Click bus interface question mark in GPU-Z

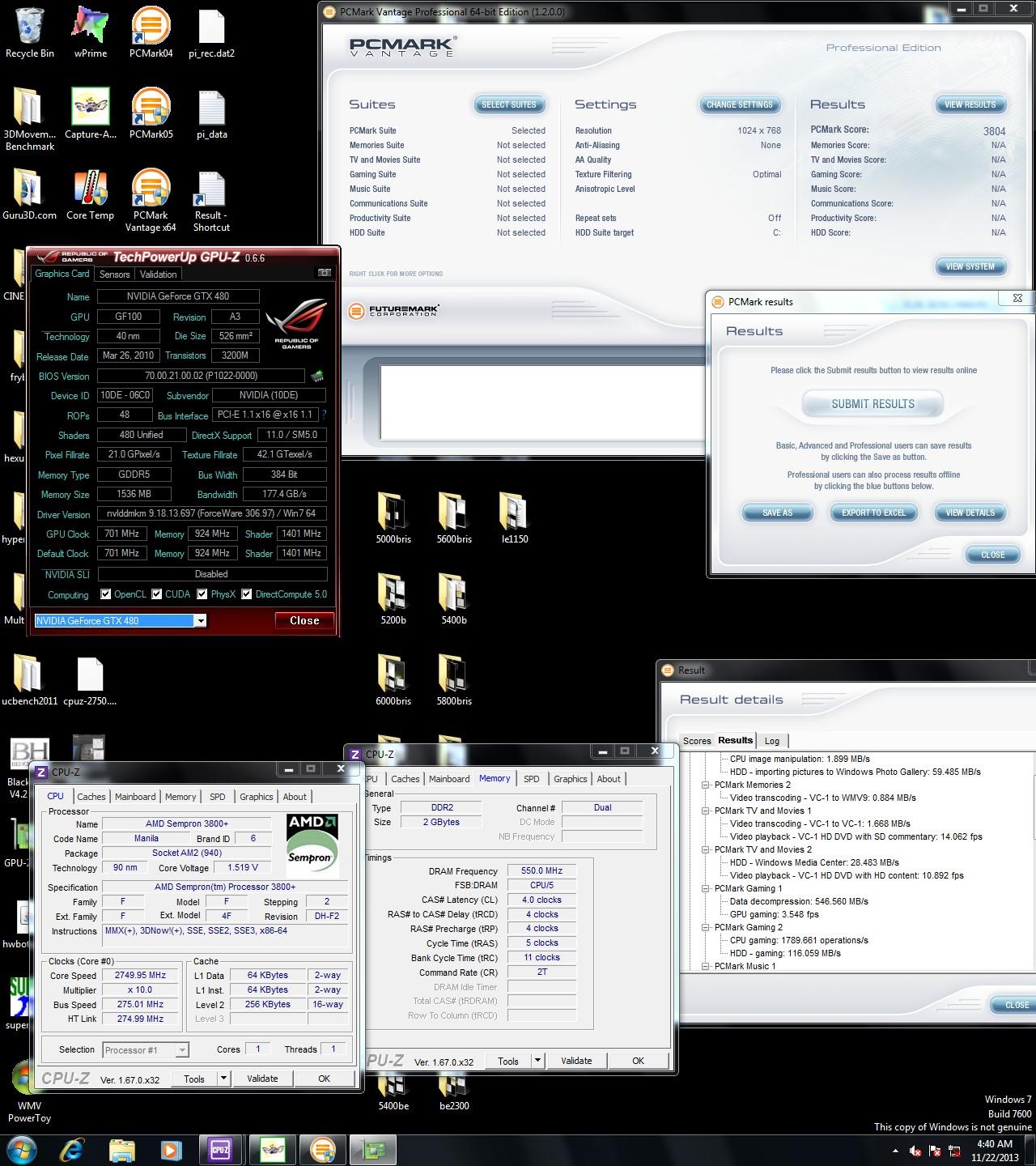(x=324, y=415)
